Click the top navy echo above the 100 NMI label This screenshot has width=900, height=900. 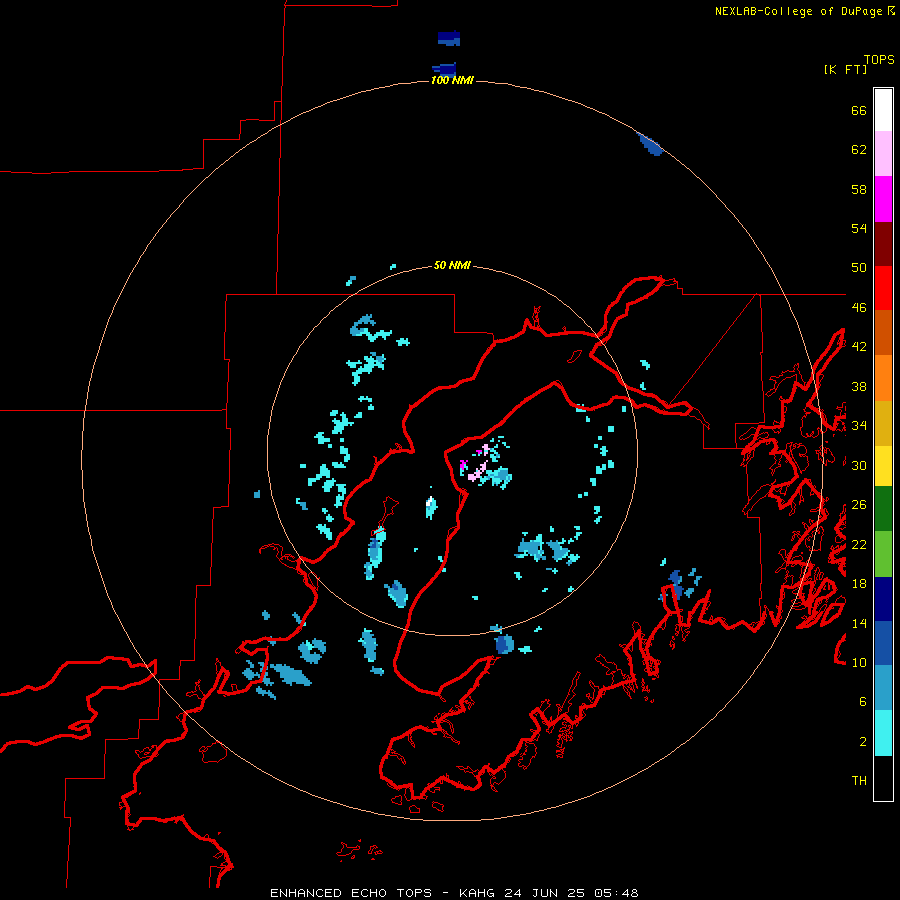[449, 38]
